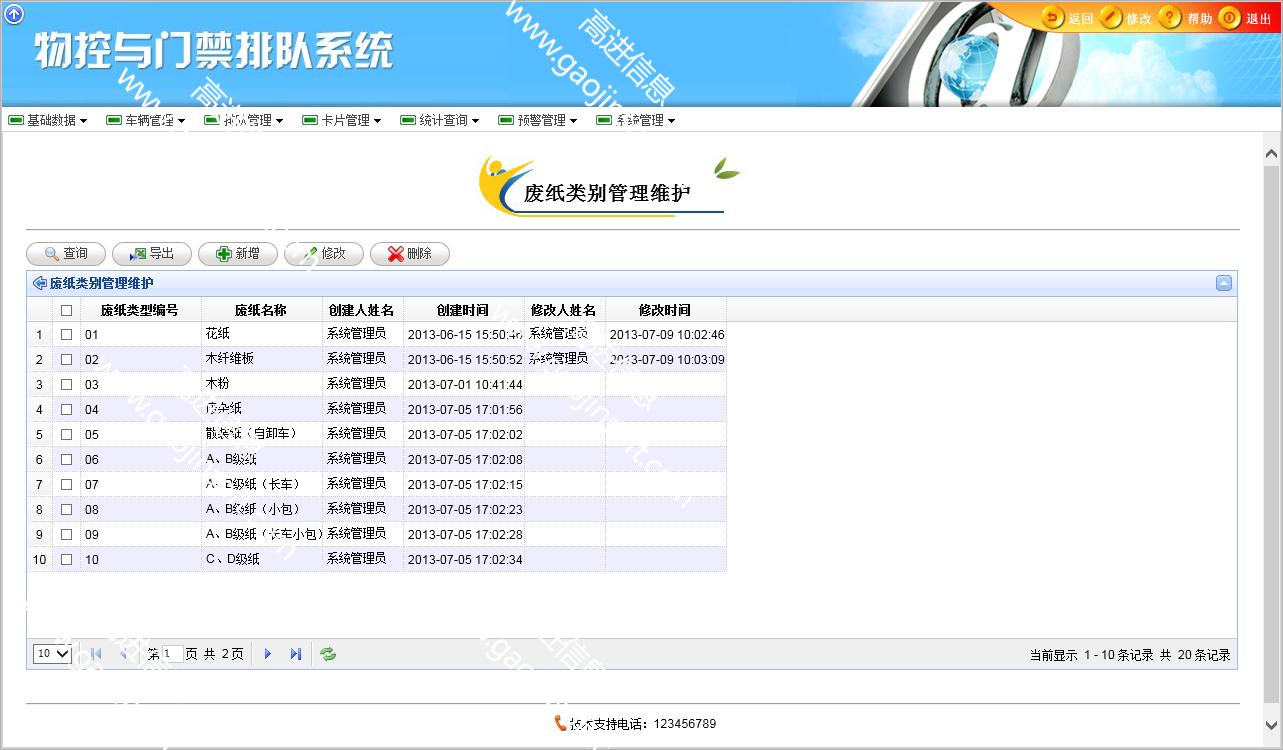1283x750 pixels.
Task: Click the 退出 (exit) icon in header
Action: (1229, 18)
